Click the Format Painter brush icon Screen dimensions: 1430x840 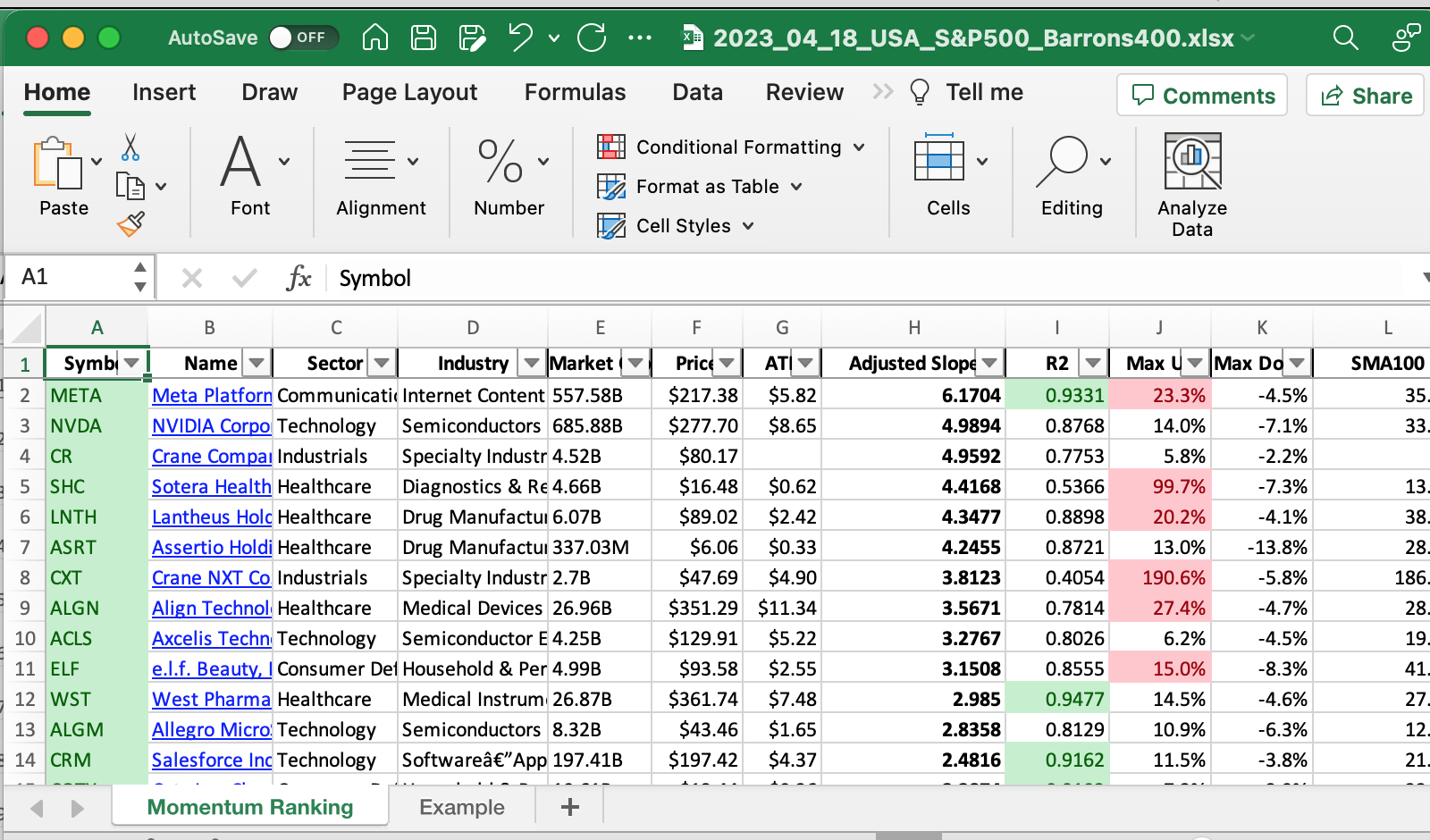(130, 224)
